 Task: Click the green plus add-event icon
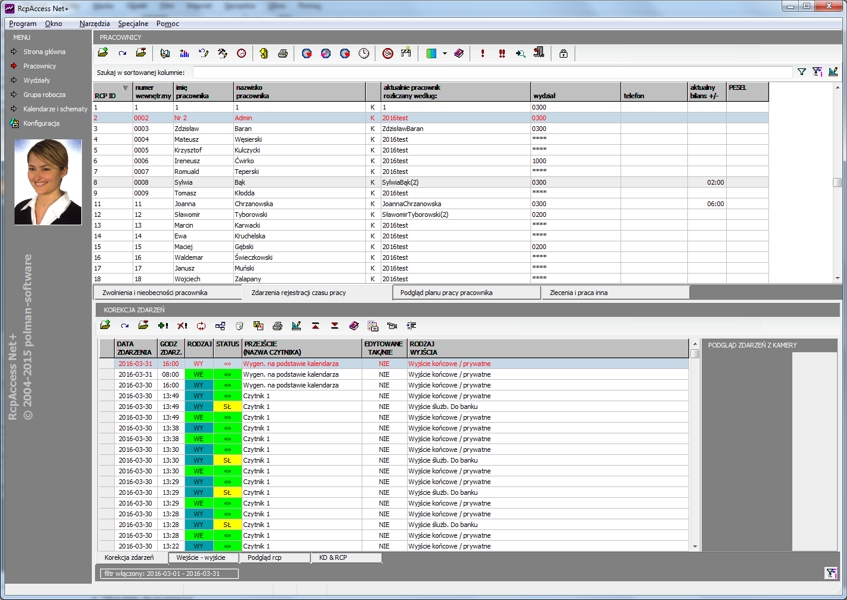[163, 326]
